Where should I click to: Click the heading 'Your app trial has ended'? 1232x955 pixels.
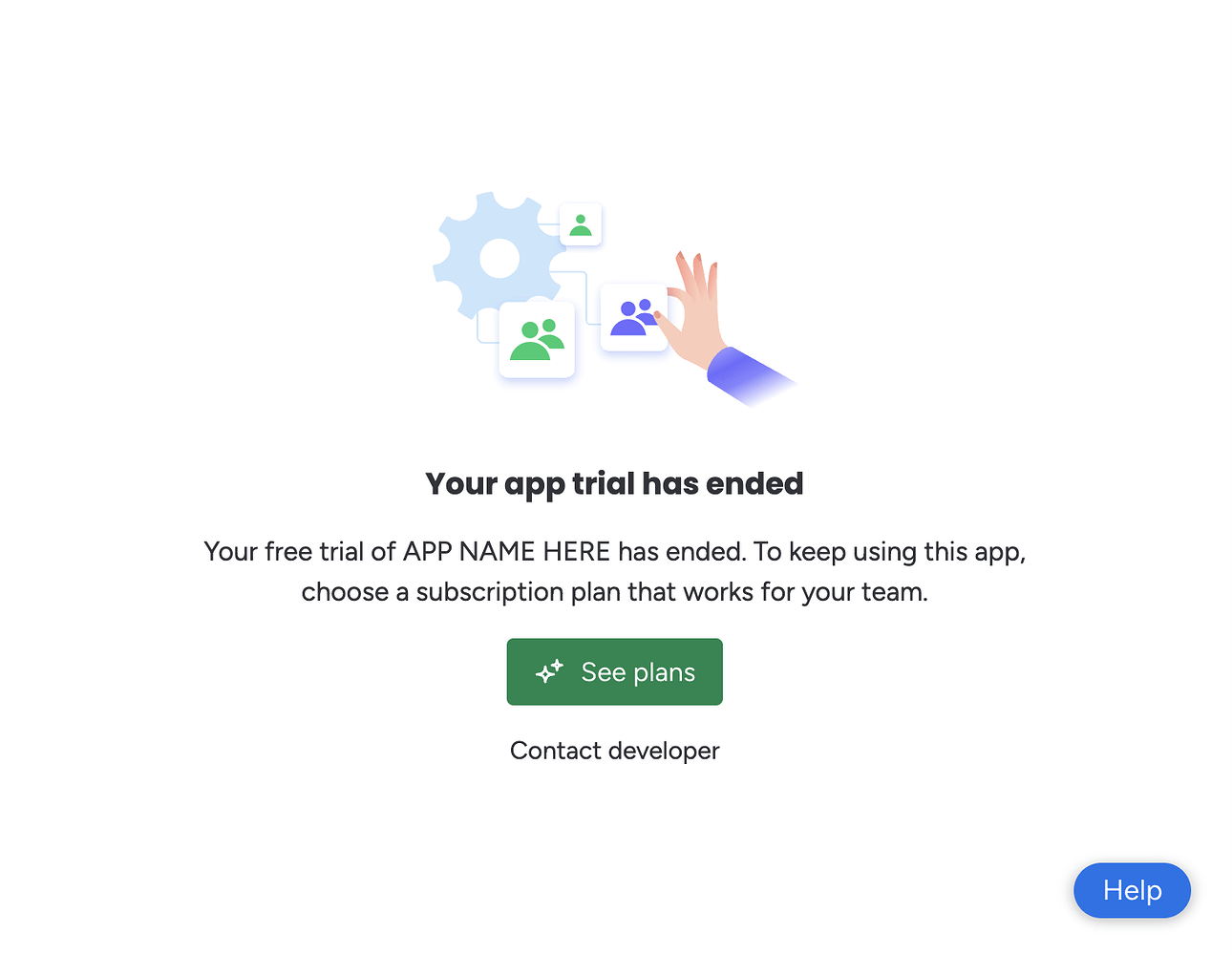click(x=614, y=484)
